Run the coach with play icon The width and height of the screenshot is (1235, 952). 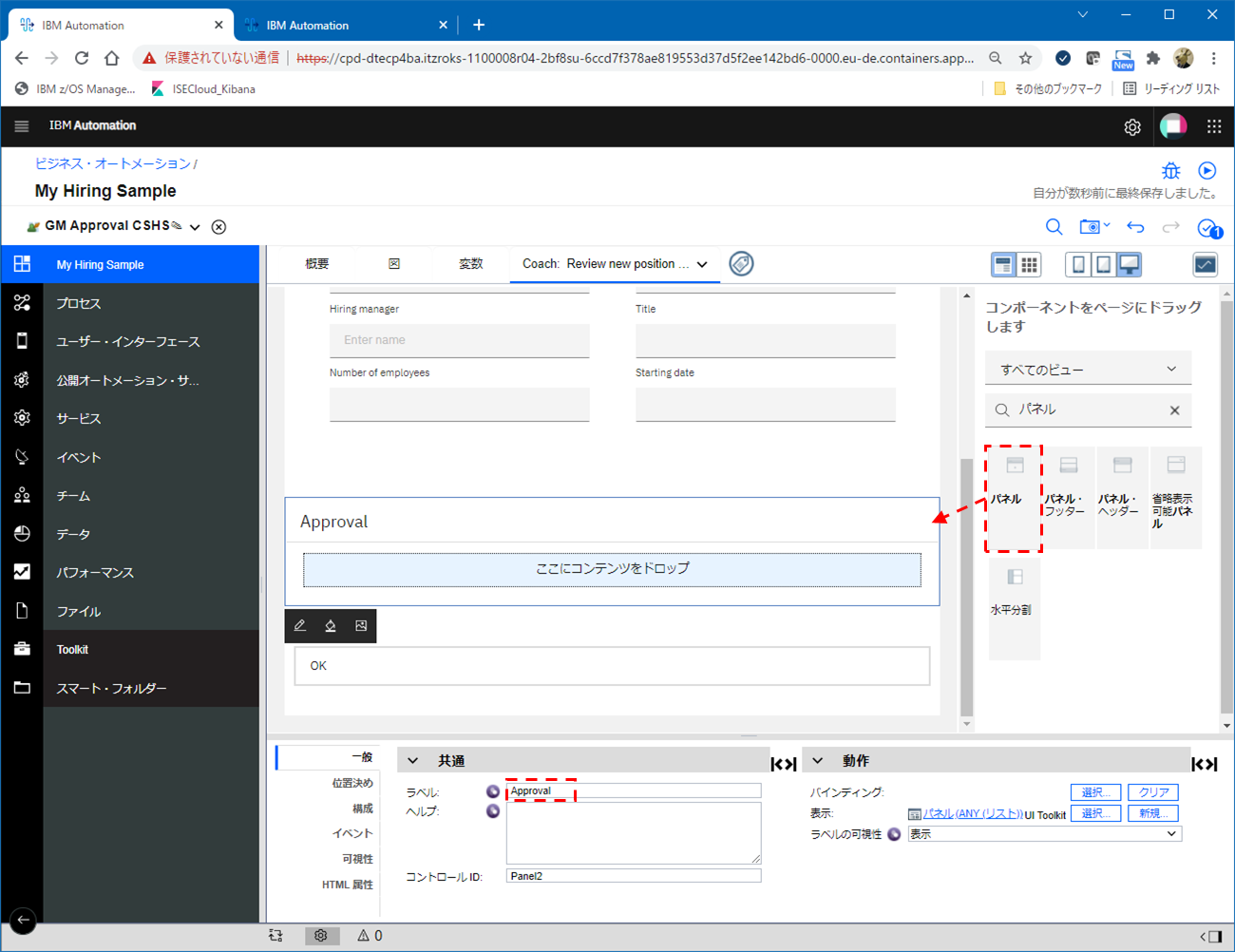point(1207,171)
